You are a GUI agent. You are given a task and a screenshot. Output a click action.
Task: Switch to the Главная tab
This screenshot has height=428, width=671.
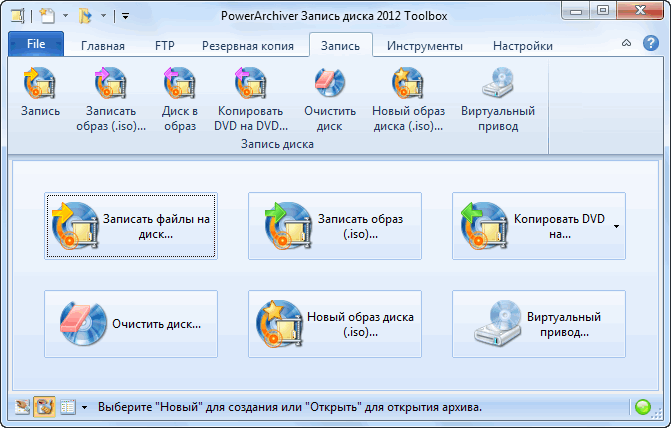click(103, 46)
